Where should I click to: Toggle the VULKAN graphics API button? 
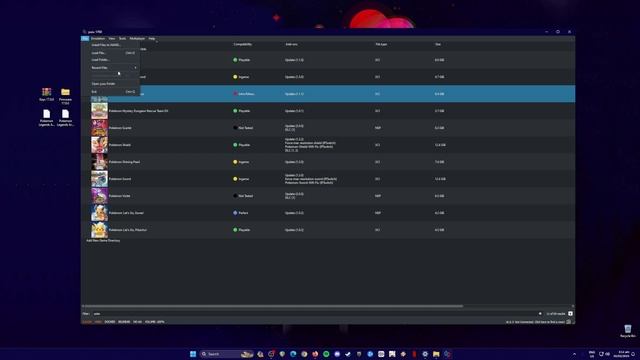click(87, 322)
